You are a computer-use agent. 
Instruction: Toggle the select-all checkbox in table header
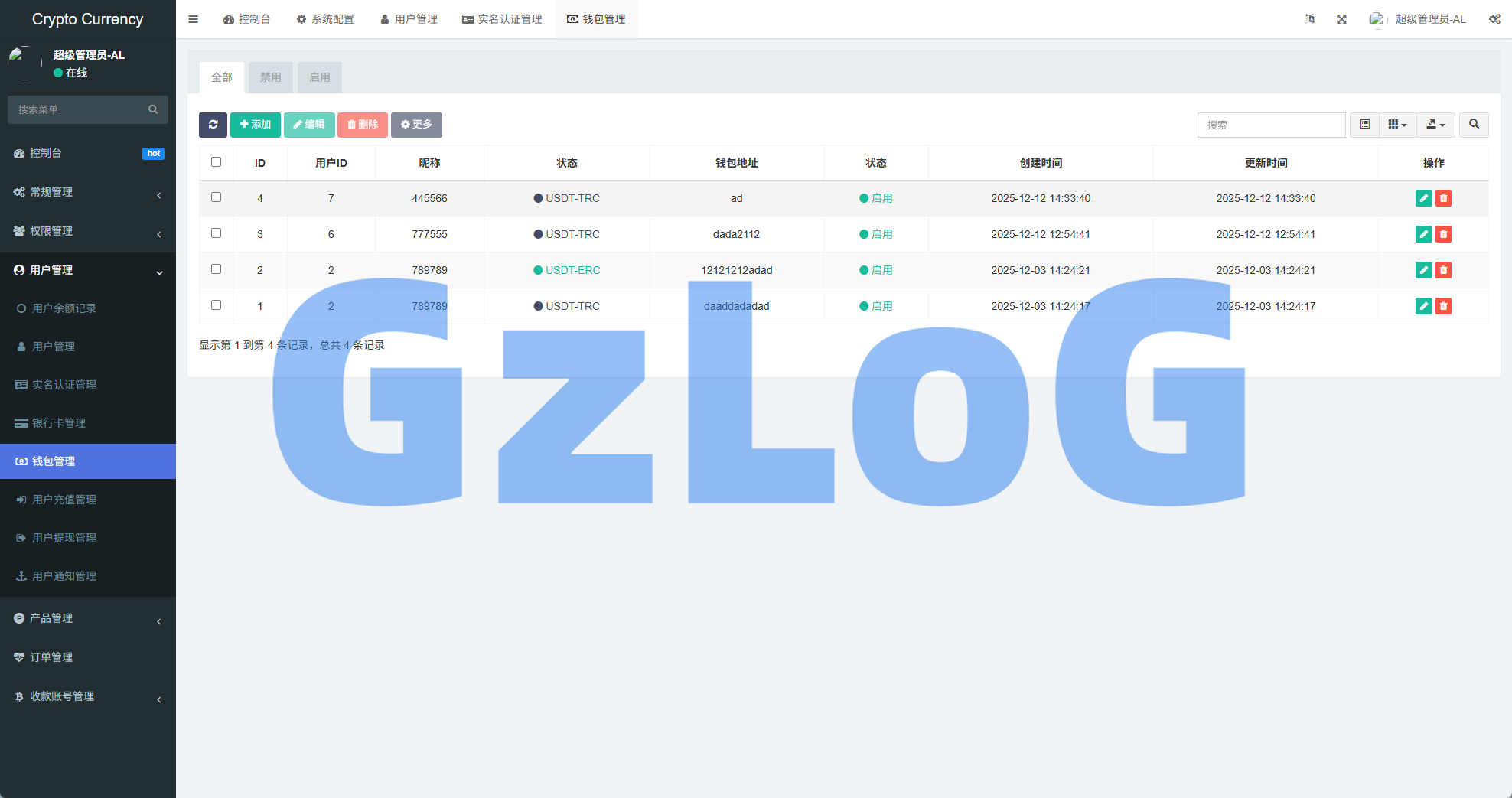click(x=217, y=161)
